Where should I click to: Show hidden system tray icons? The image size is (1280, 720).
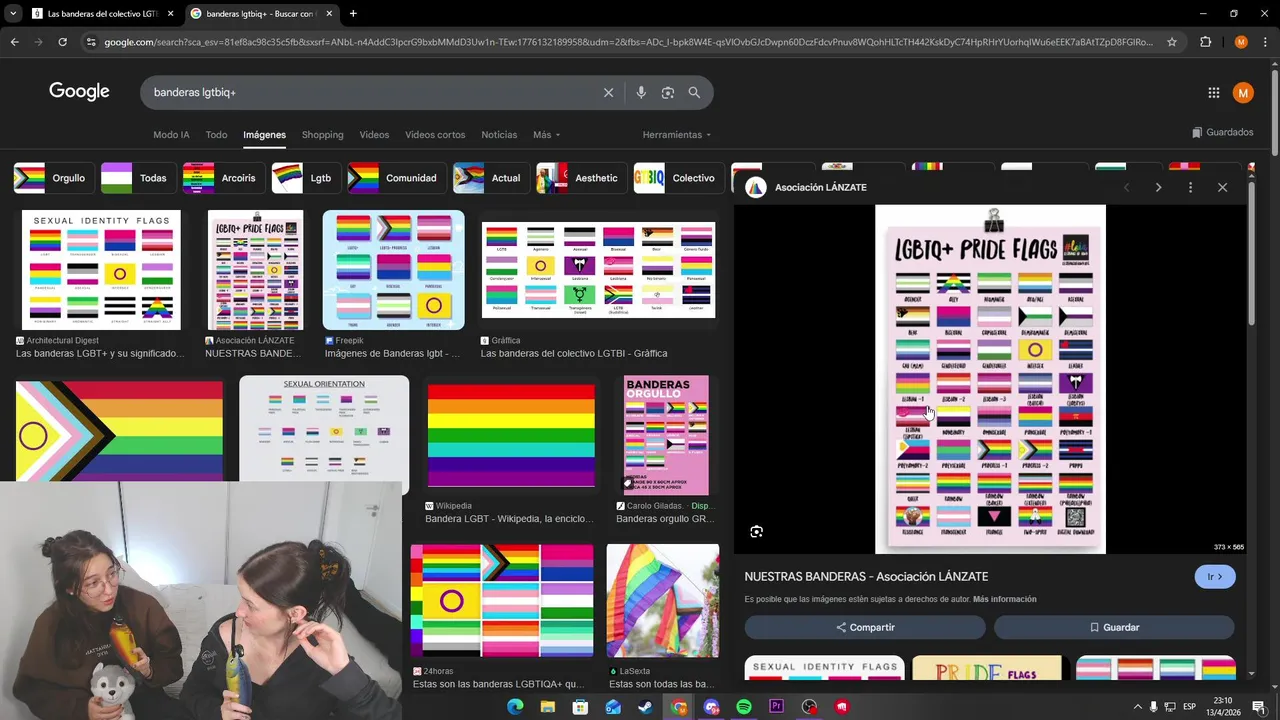tap(1137, 706)
